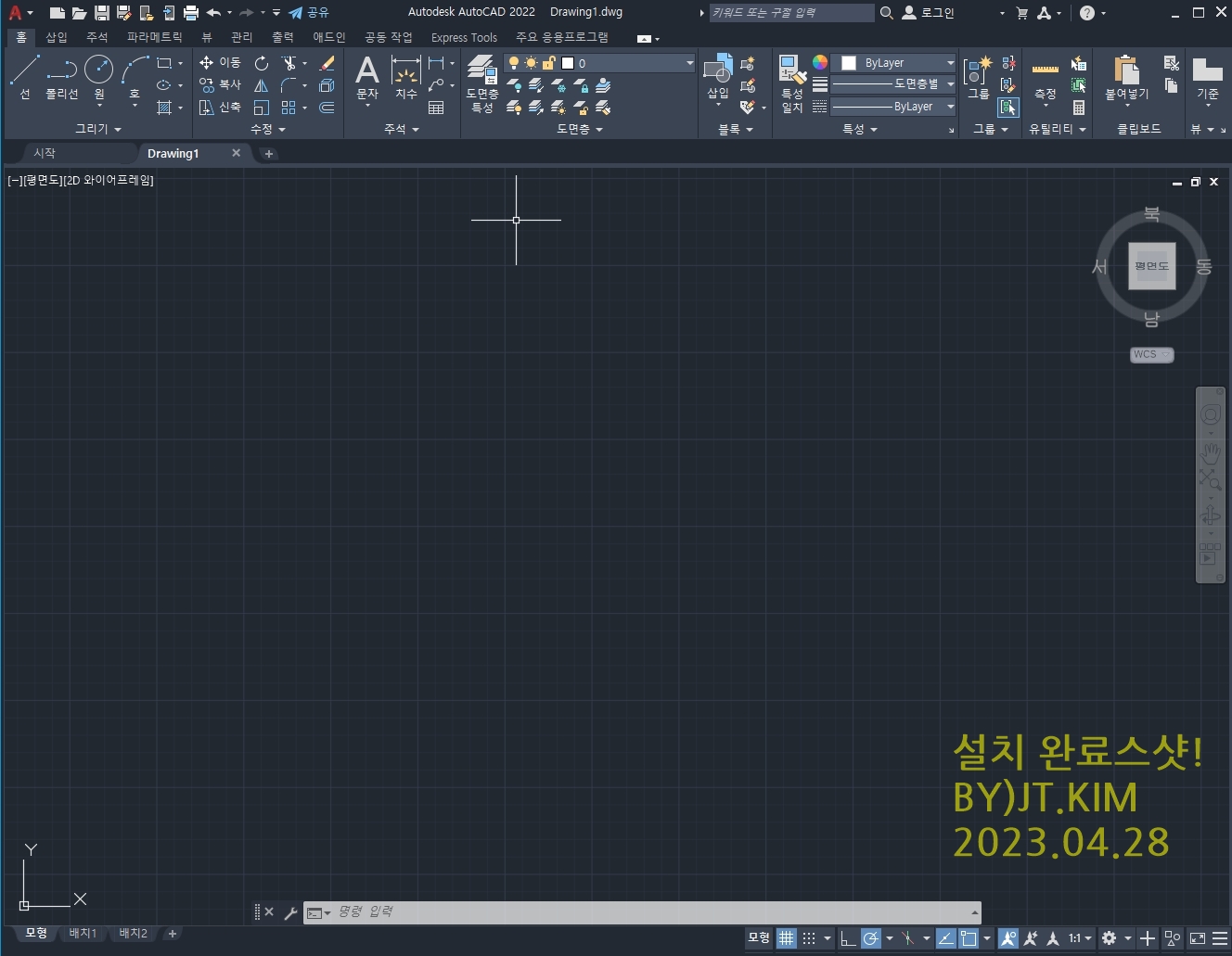Screen dimensions: 1232x956
Task: Click the Pan hand in navigation bar
Action: pos(1210,453)
